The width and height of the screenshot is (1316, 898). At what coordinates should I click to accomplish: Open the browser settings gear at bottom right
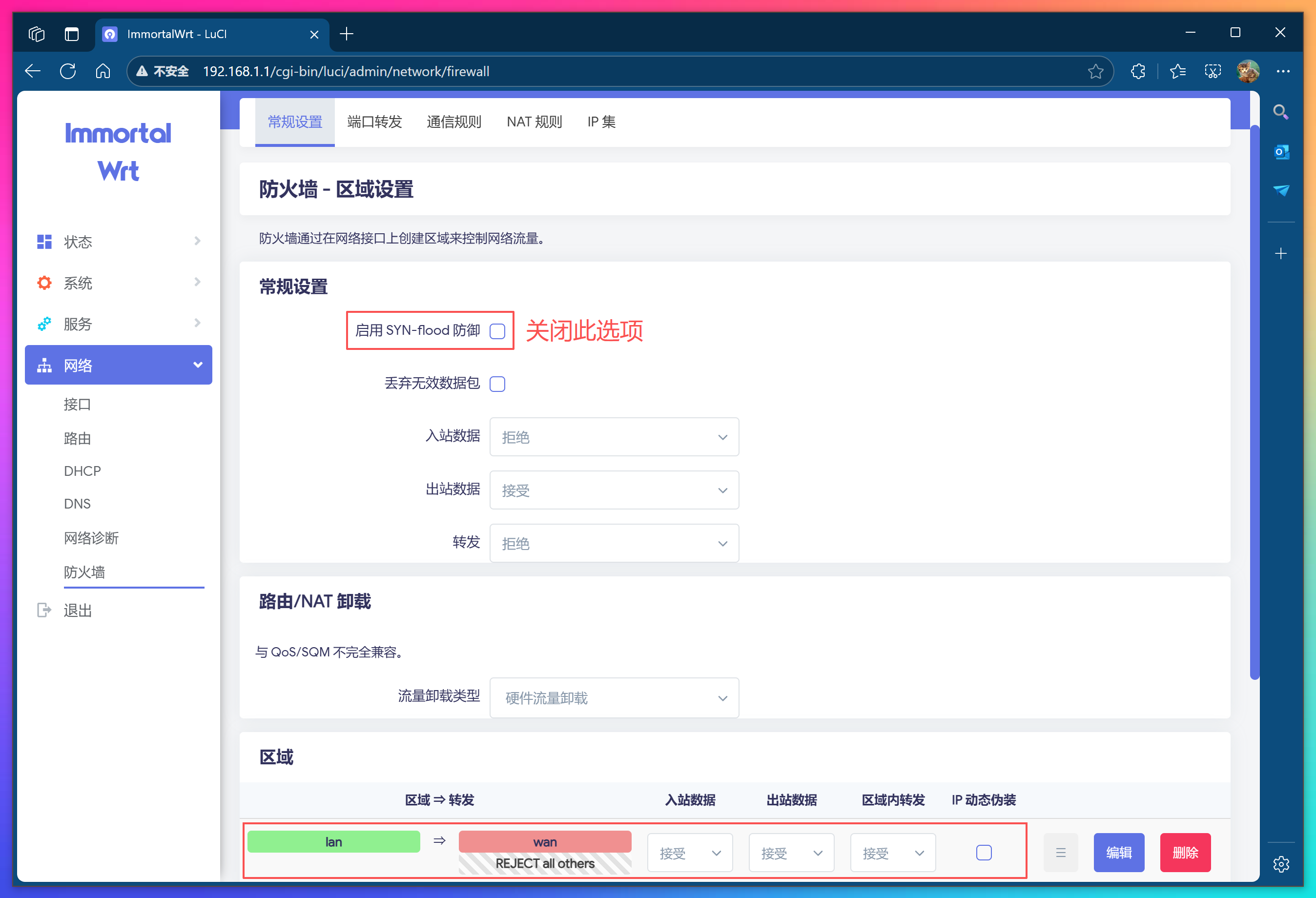pyautogui.click(x=1281, y=864)
